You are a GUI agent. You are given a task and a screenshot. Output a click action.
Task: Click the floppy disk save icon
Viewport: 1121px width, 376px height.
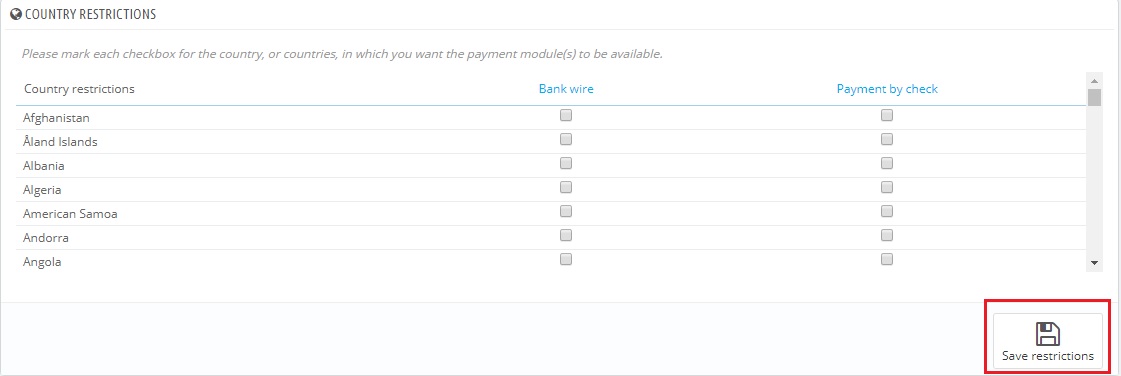[x=1047, y=334]
